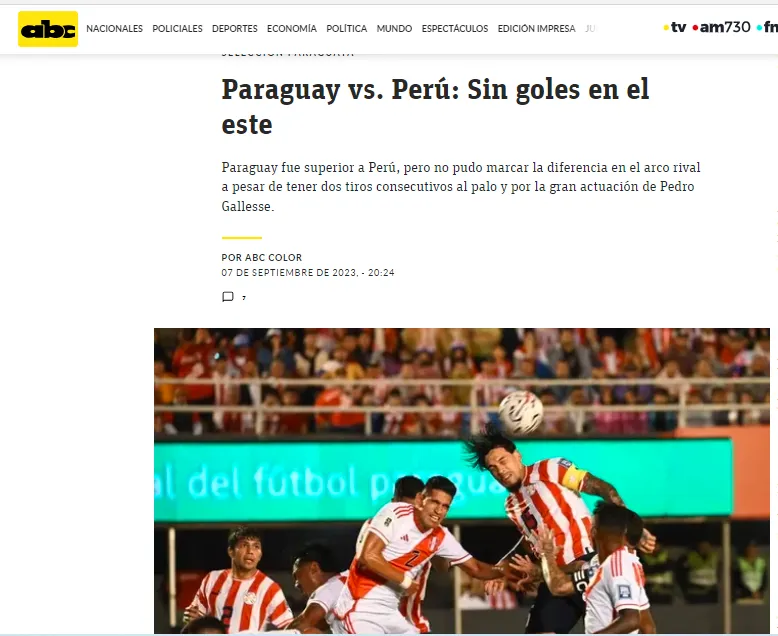Open the Edición Impresa menu item

(536, 29)
